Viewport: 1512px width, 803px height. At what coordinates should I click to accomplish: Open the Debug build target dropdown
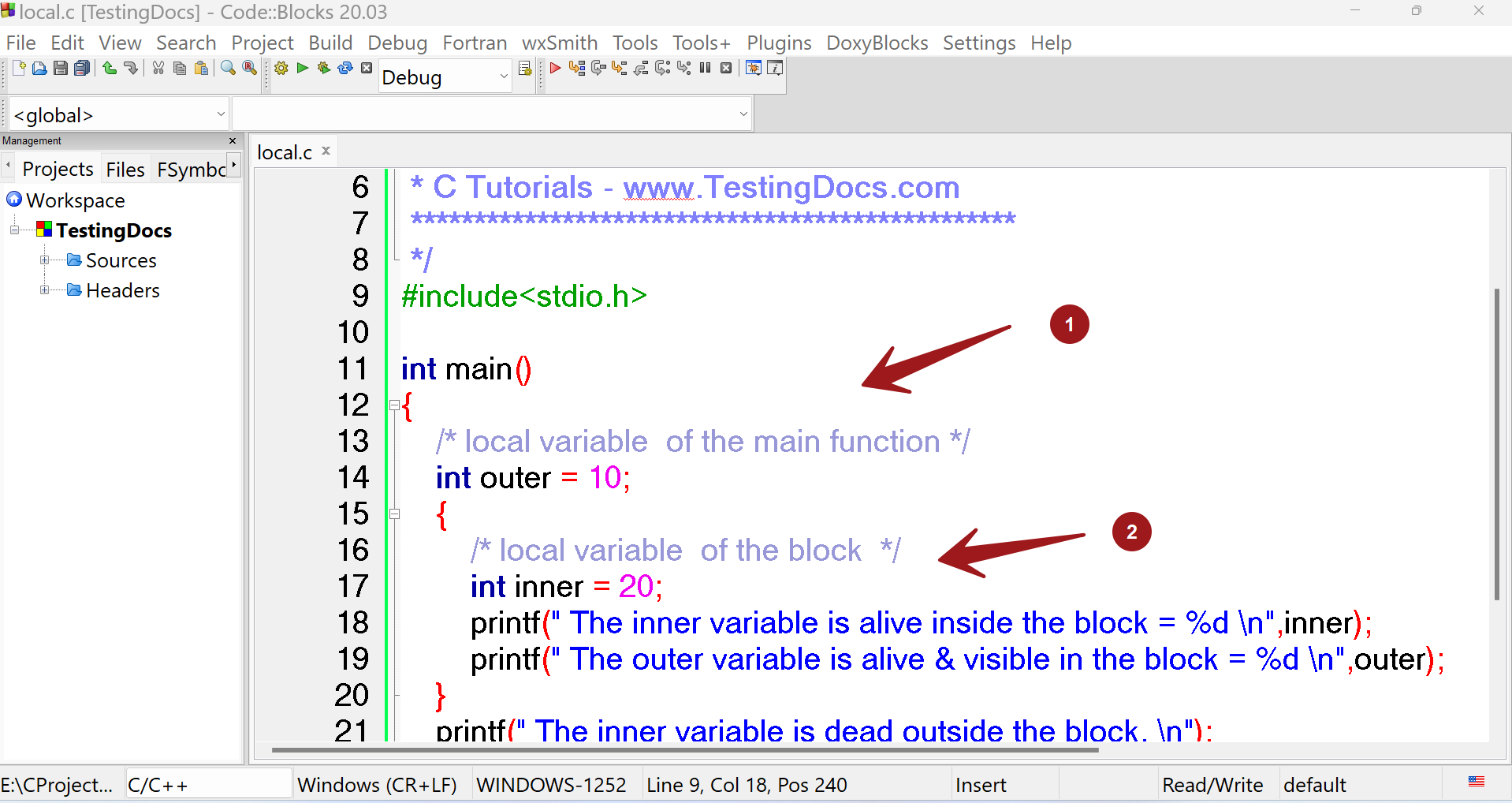(x=445, y=77)
